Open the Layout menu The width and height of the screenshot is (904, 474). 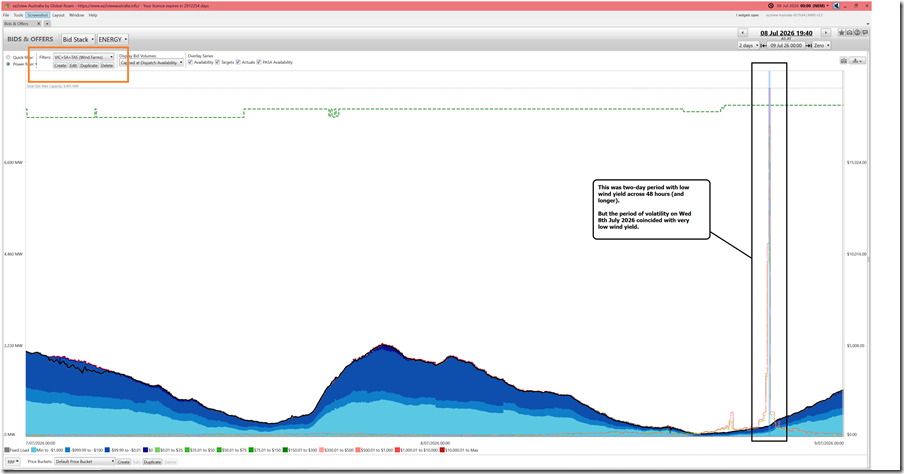(x=58, y=15)
